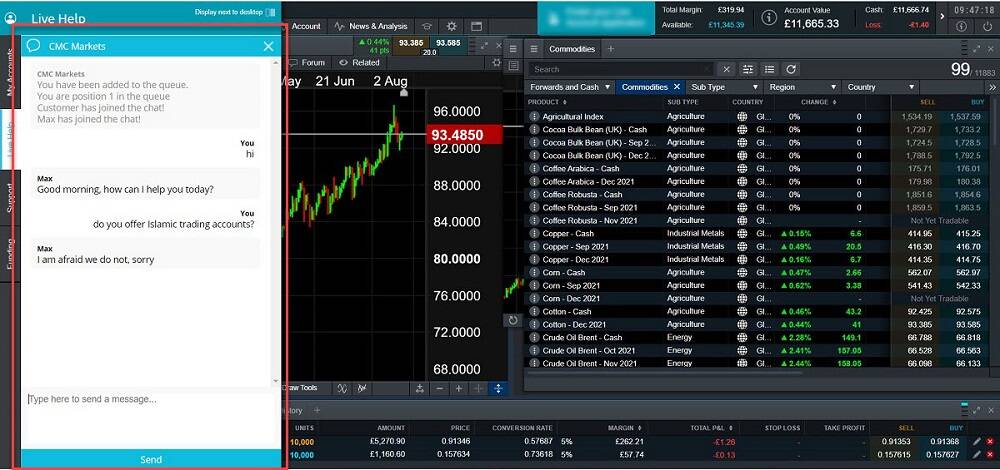Edit the first open position pencil icon

[x=976, y=441]
